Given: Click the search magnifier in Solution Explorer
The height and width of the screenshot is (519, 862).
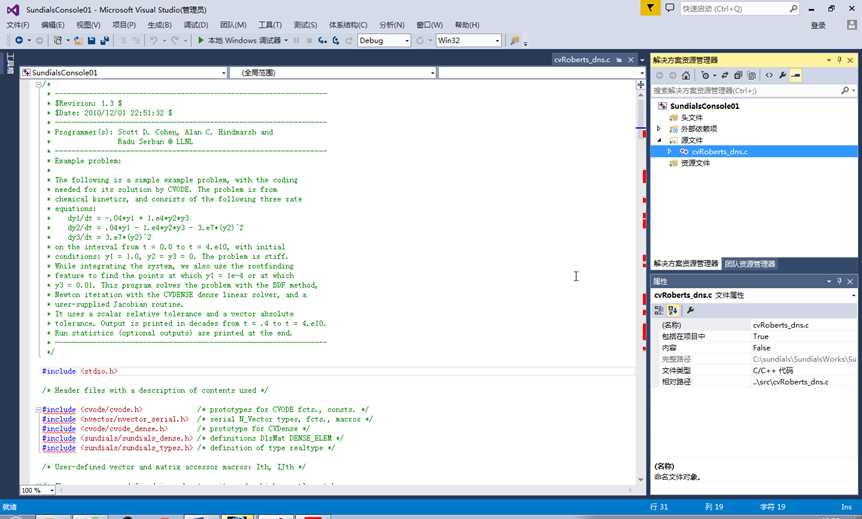Looking at the screenshot, I should [x=845, y=90].
